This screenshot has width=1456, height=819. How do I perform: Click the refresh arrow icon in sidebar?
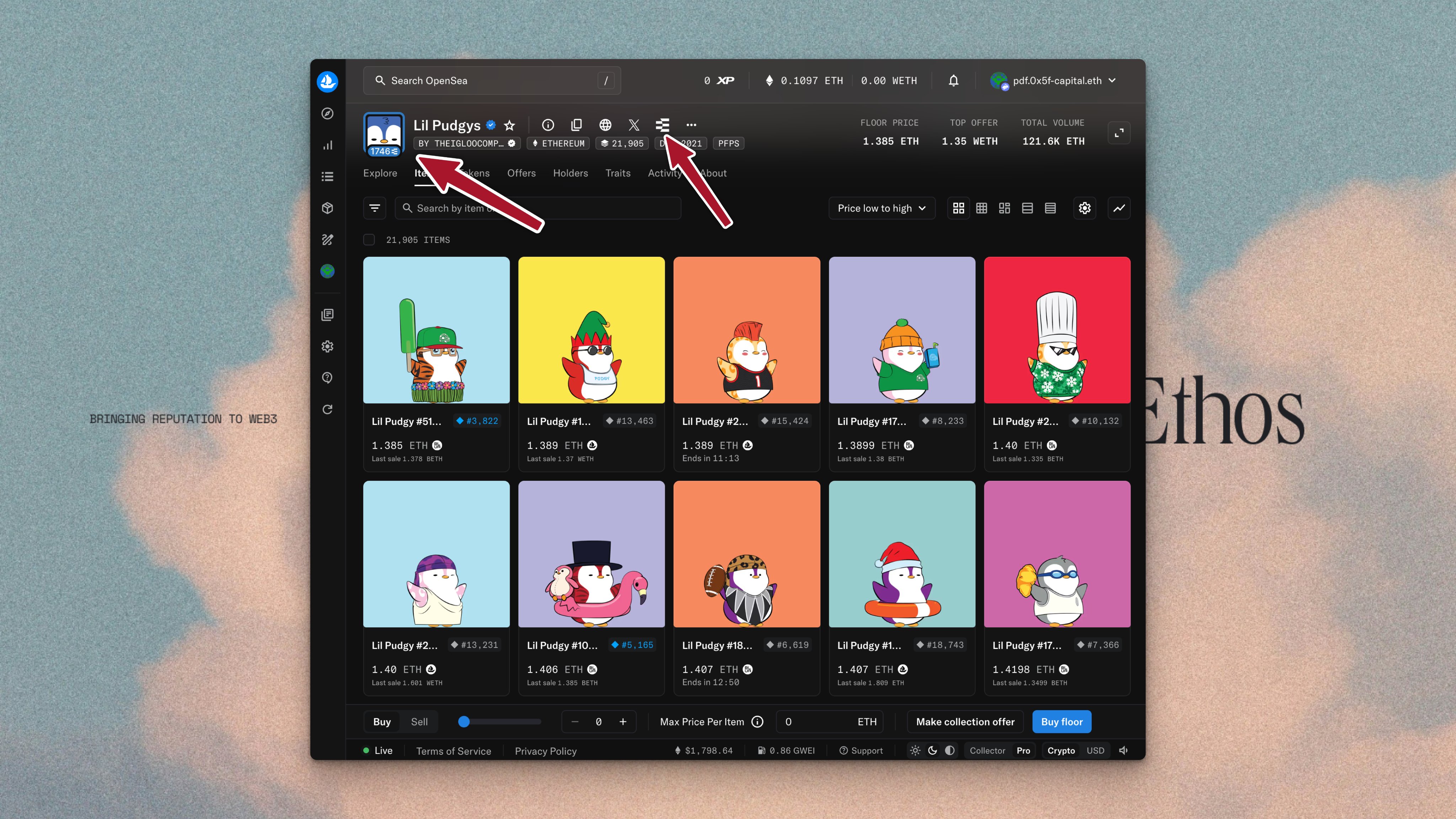tap(327, 410)
